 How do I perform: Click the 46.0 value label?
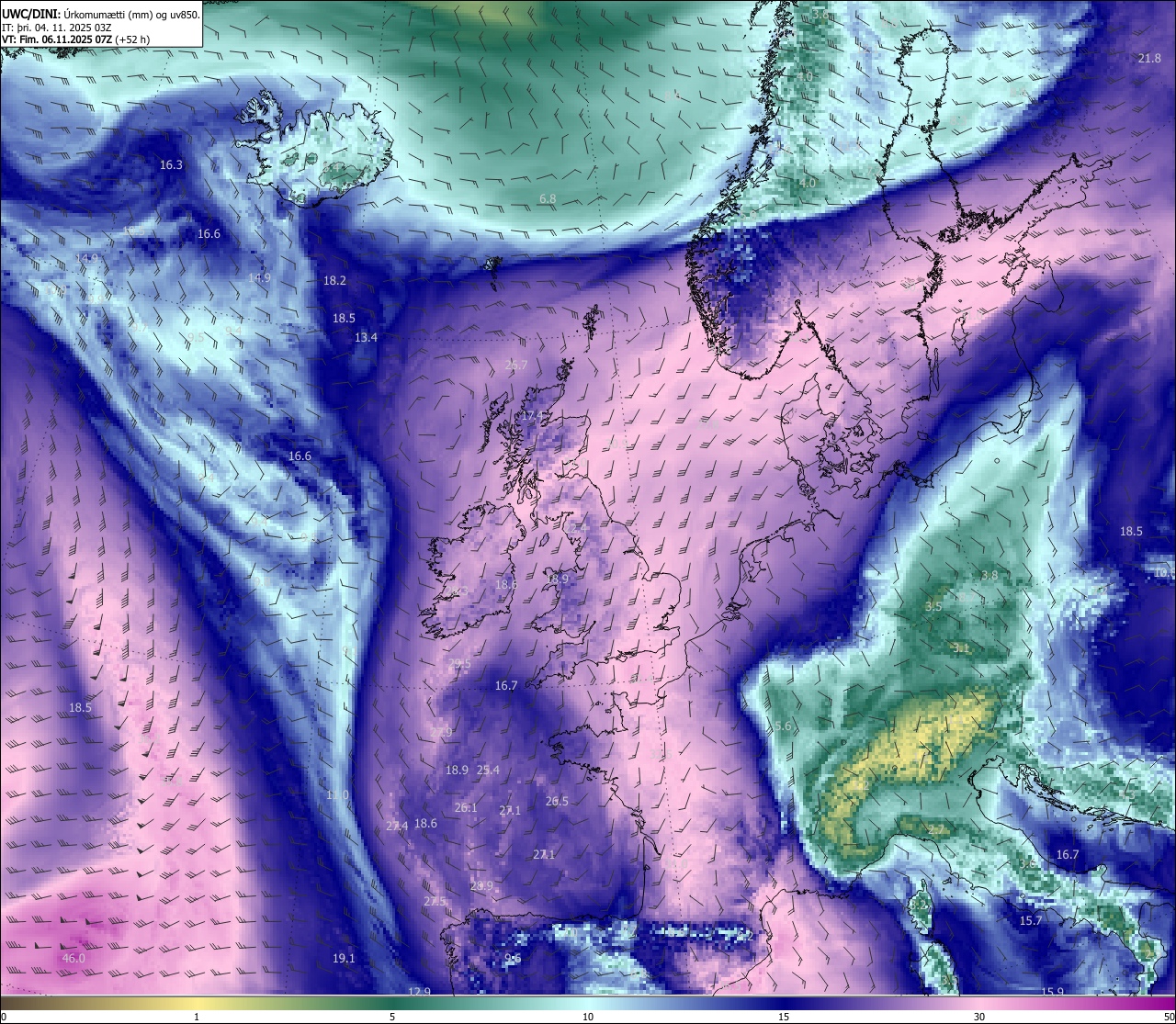(x=73, y=959)
